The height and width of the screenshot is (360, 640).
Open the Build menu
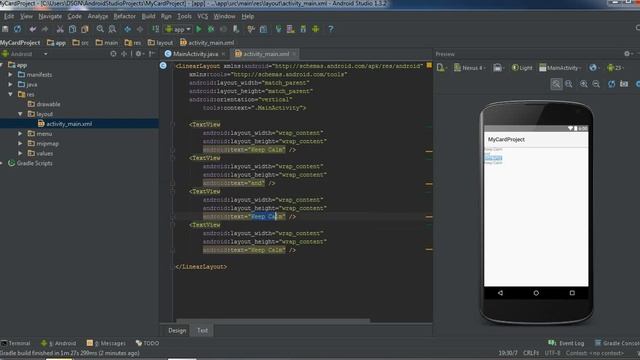click(148, 16)
